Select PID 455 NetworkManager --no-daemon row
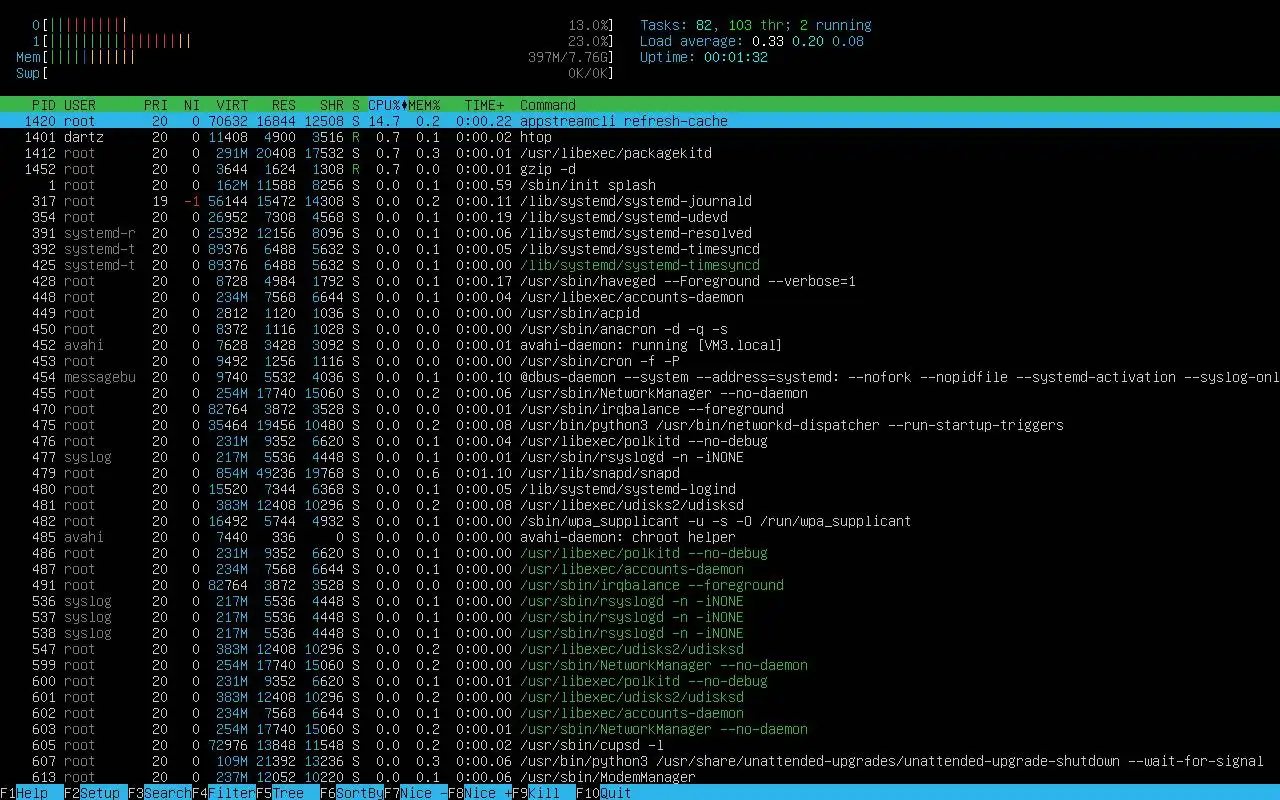This screenshot has width=1280, height=800. point(640,393)
